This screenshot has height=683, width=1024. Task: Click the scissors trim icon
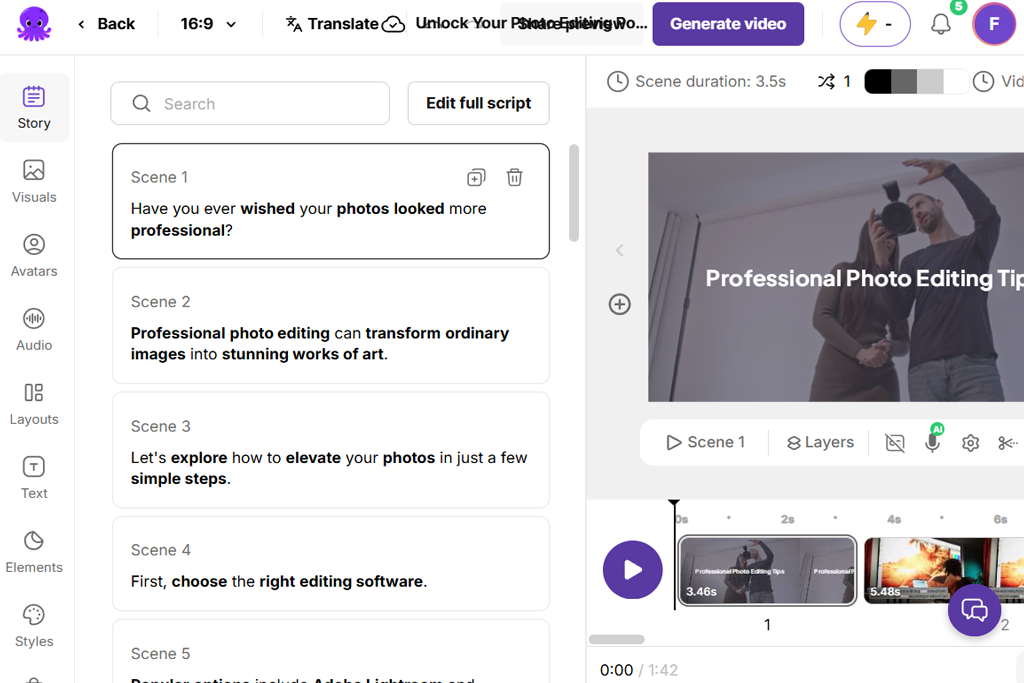coord(1008,443)
